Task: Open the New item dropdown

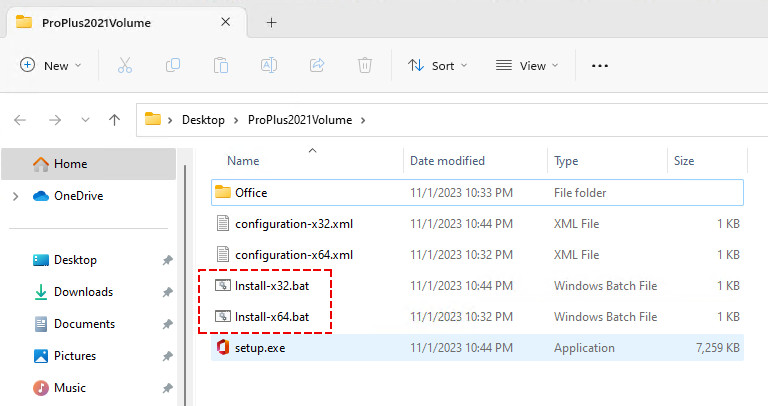Action: [x=50, y=66]
